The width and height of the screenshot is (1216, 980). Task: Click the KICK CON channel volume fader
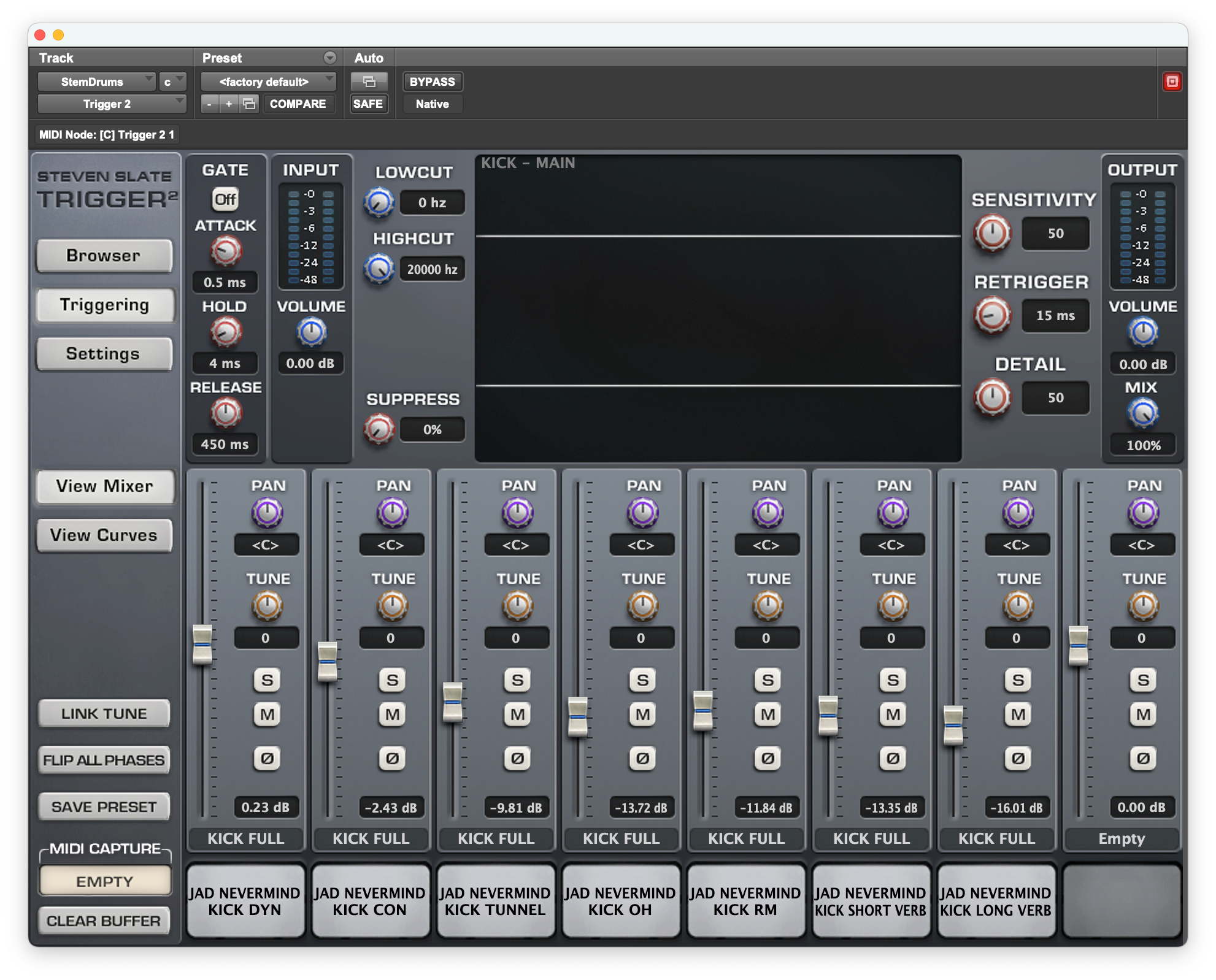(x=328, y=662)
